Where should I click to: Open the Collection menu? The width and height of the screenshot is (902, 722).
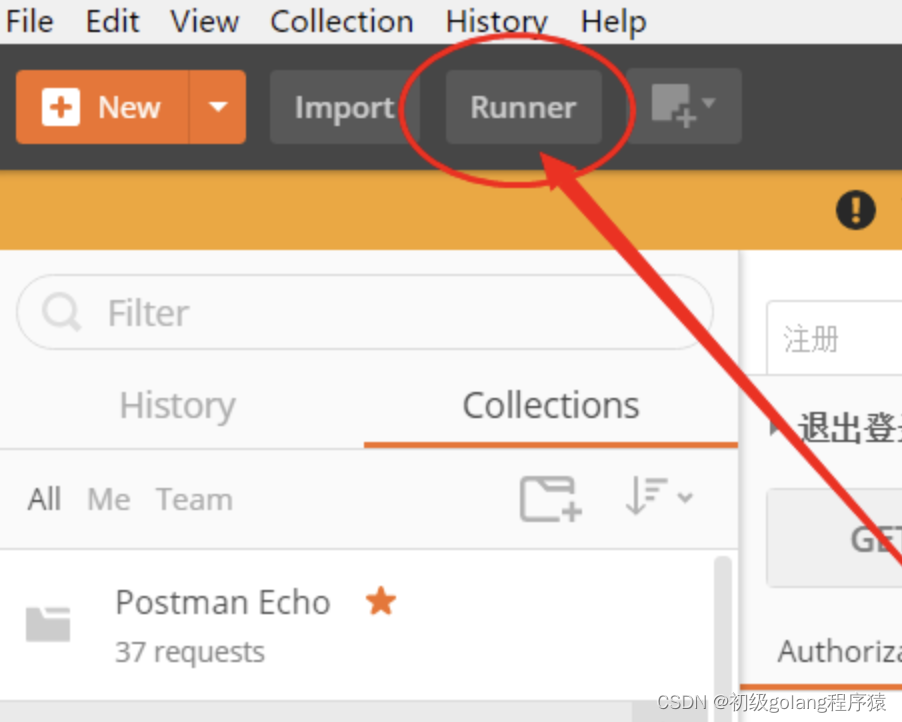click(x=341, y=21)
